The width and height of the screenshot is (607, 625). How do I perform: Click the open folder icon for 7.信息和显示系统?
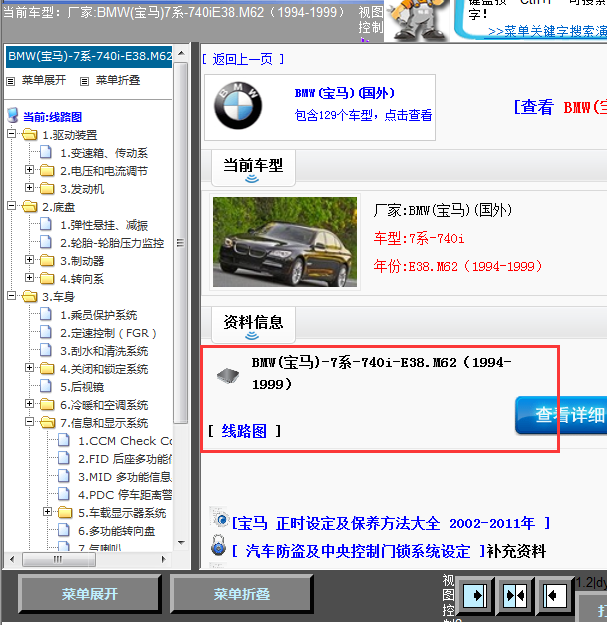click(48, 422)
